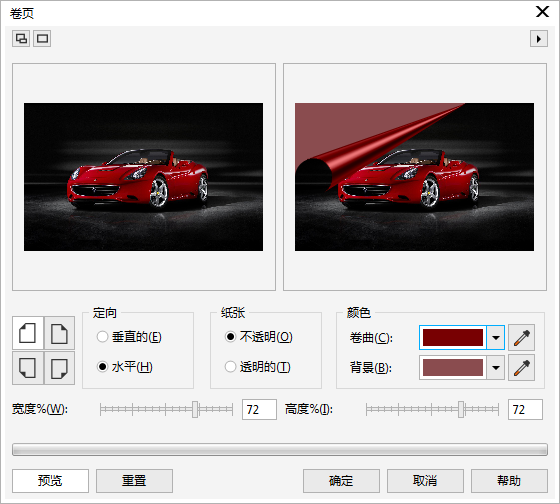The image size is (560, 504).
Task: Select the 水平(H) orientation option
Action: 125,367
